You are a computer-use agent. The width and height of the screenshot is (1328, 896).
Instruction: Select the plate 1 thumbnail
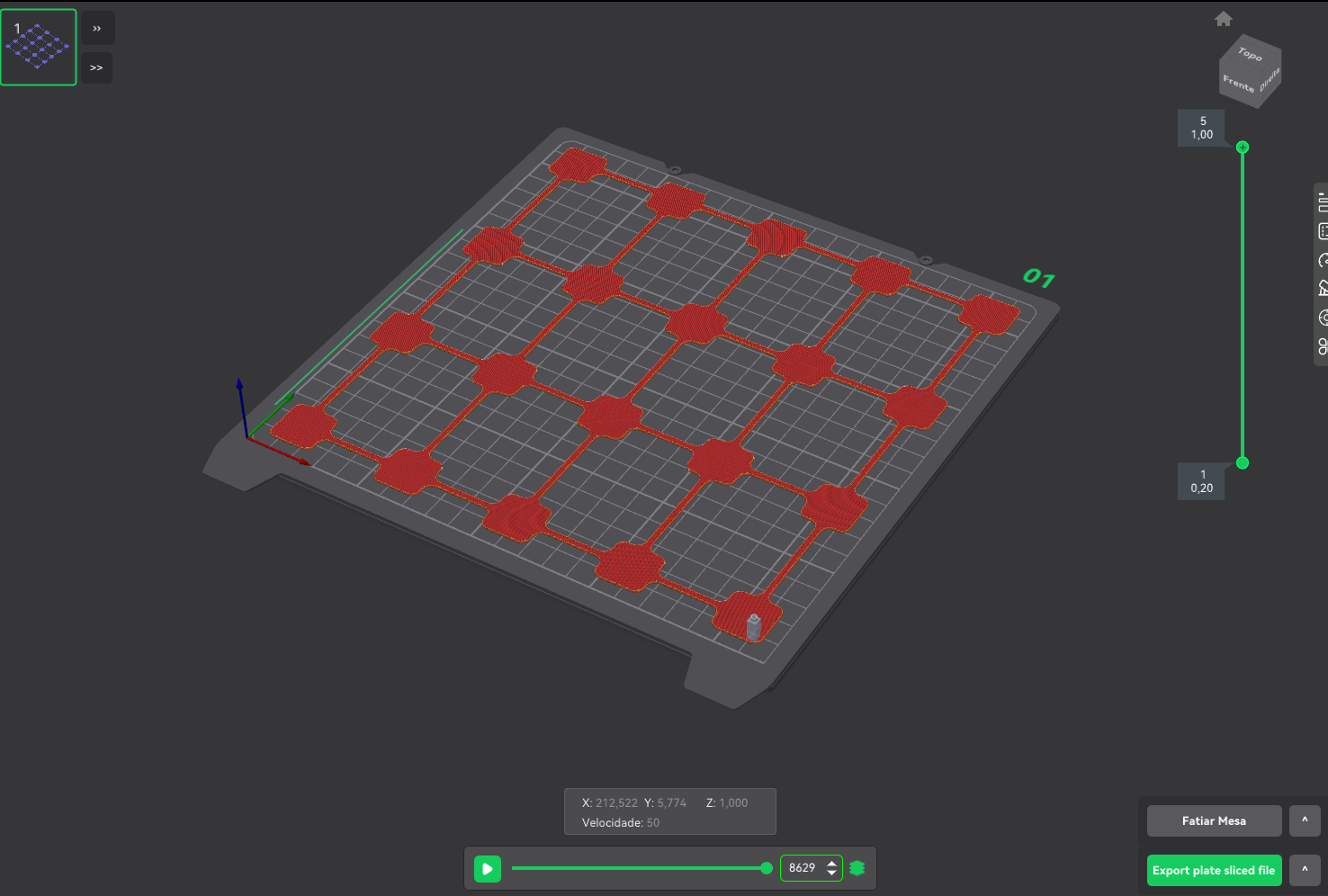39,47
